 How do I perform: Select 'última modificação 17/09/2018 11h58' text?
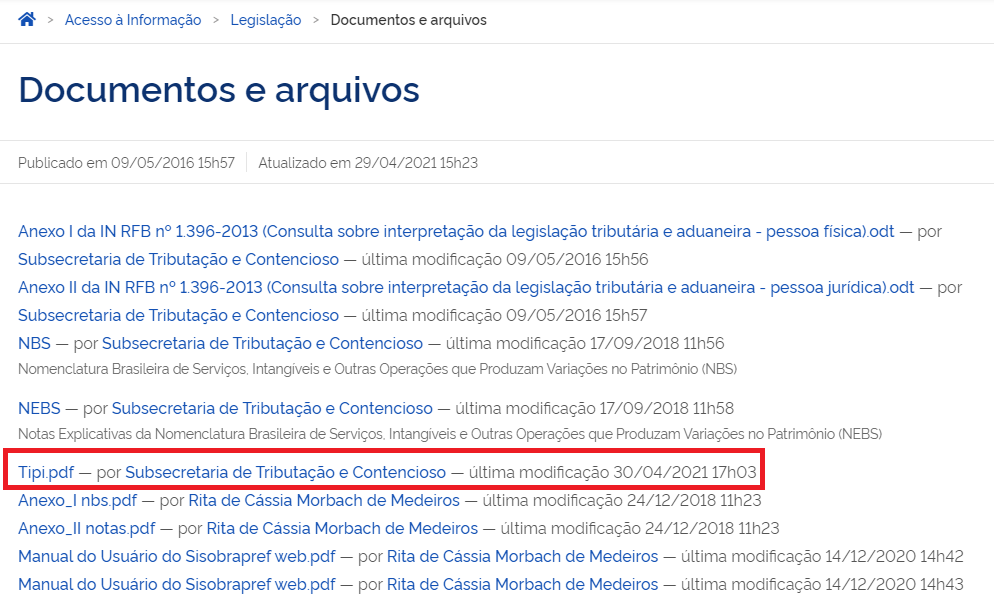click(595, 408)
